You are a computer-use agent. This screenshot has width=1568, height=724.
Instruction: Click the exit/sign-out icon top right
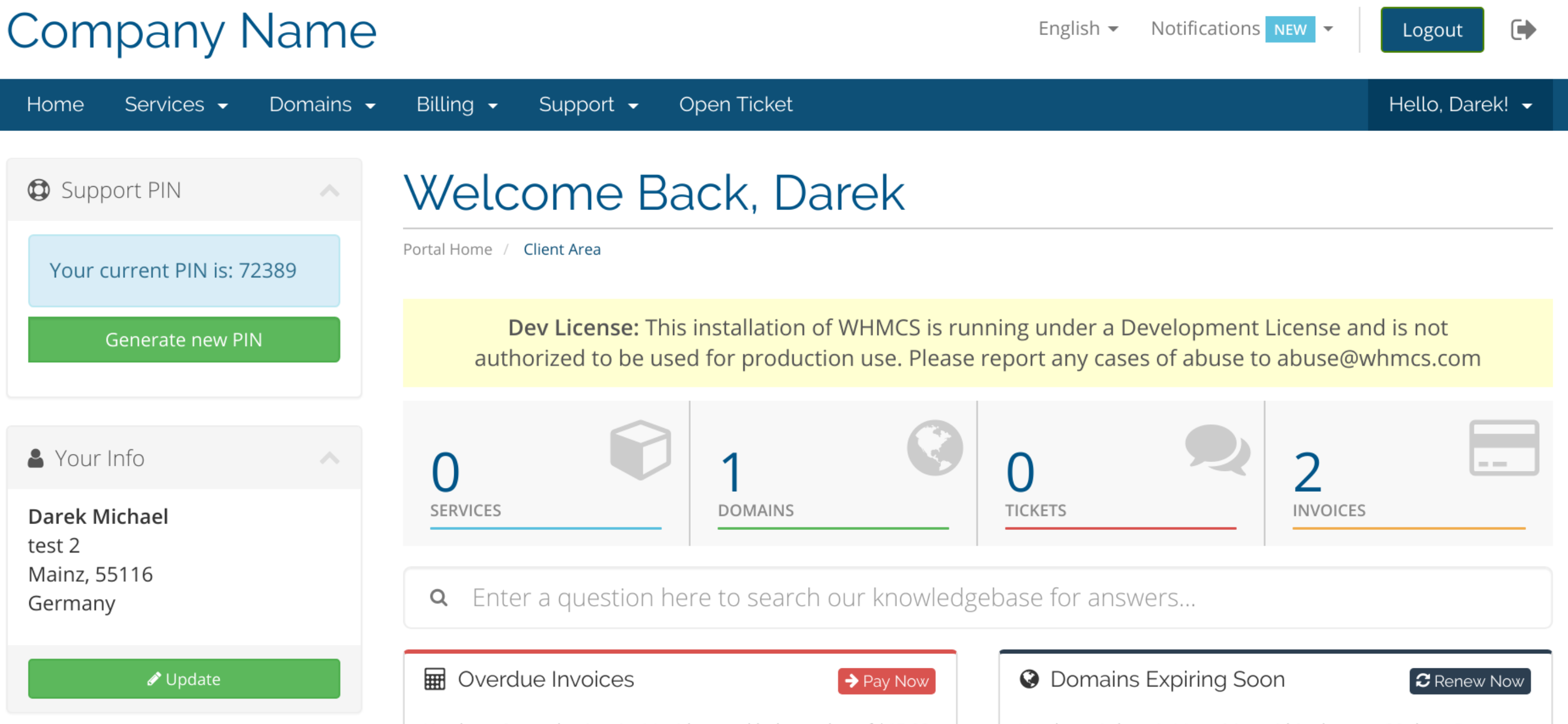1524,29
